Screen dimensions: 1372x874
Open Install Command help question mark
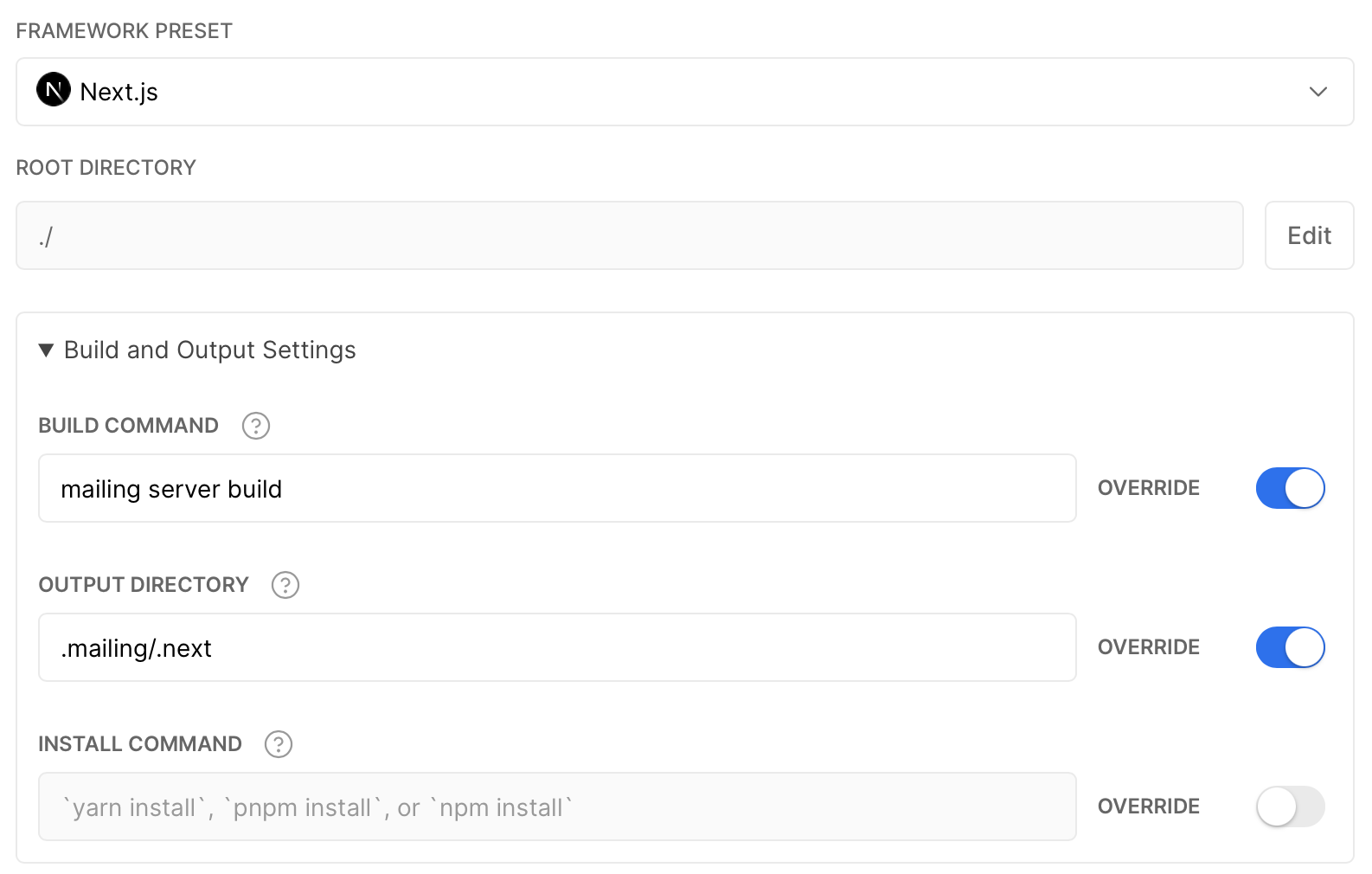pos(279,744)
